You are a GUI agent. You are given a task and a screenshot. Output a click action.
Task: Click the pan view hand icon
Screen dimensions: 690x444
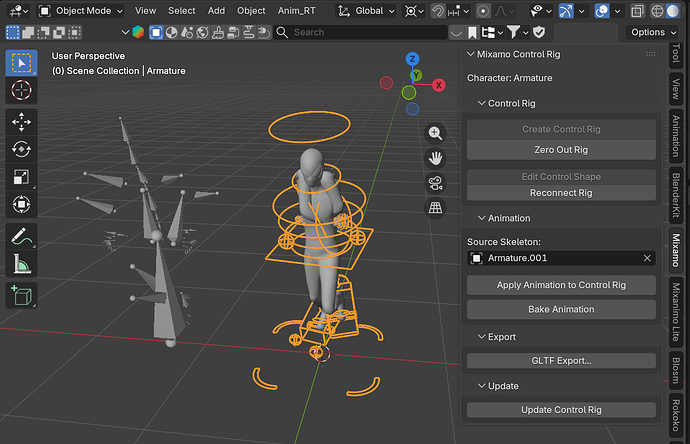(435, 158)
